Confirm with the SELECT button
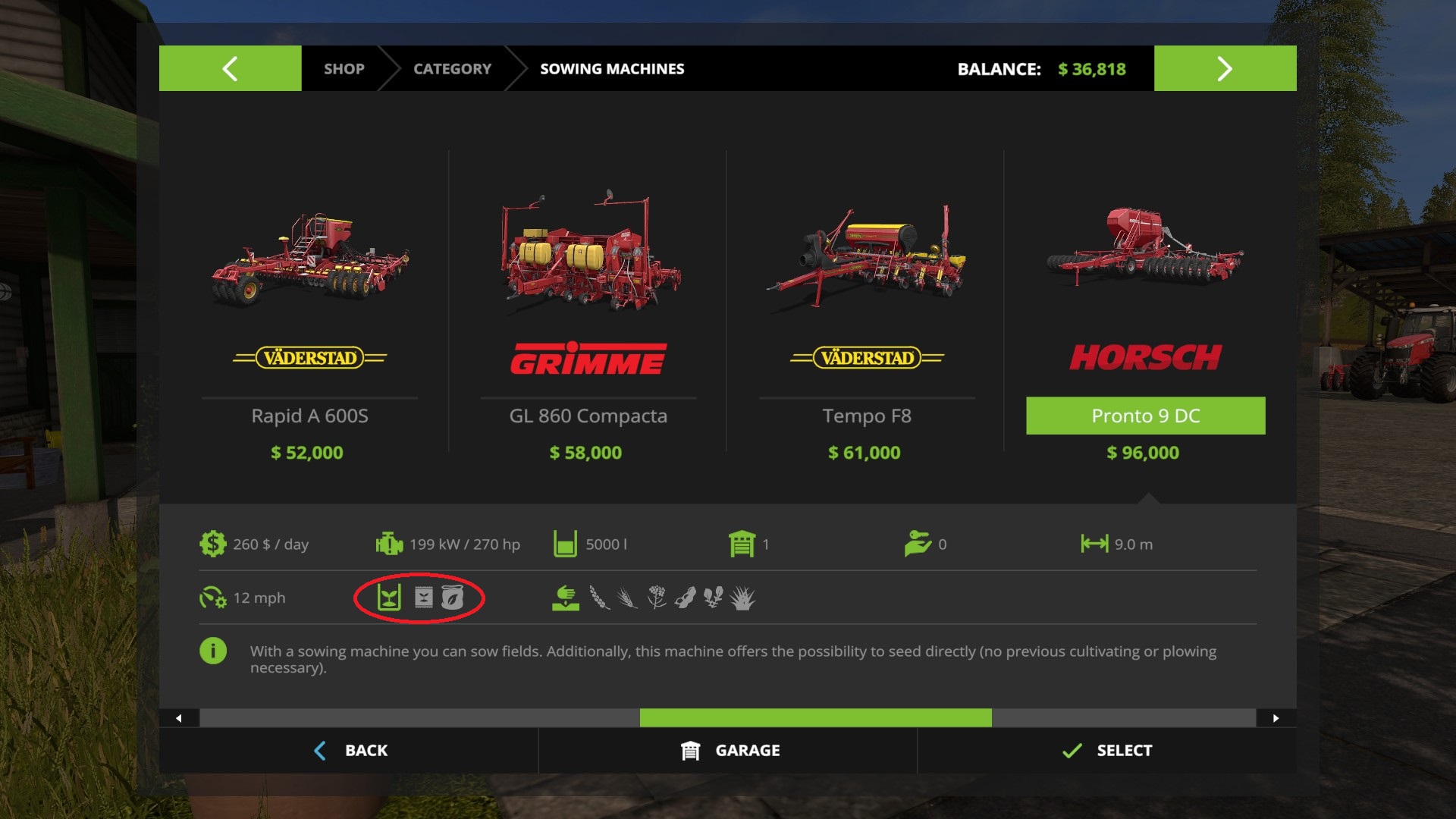 [x=1107, y=751]
